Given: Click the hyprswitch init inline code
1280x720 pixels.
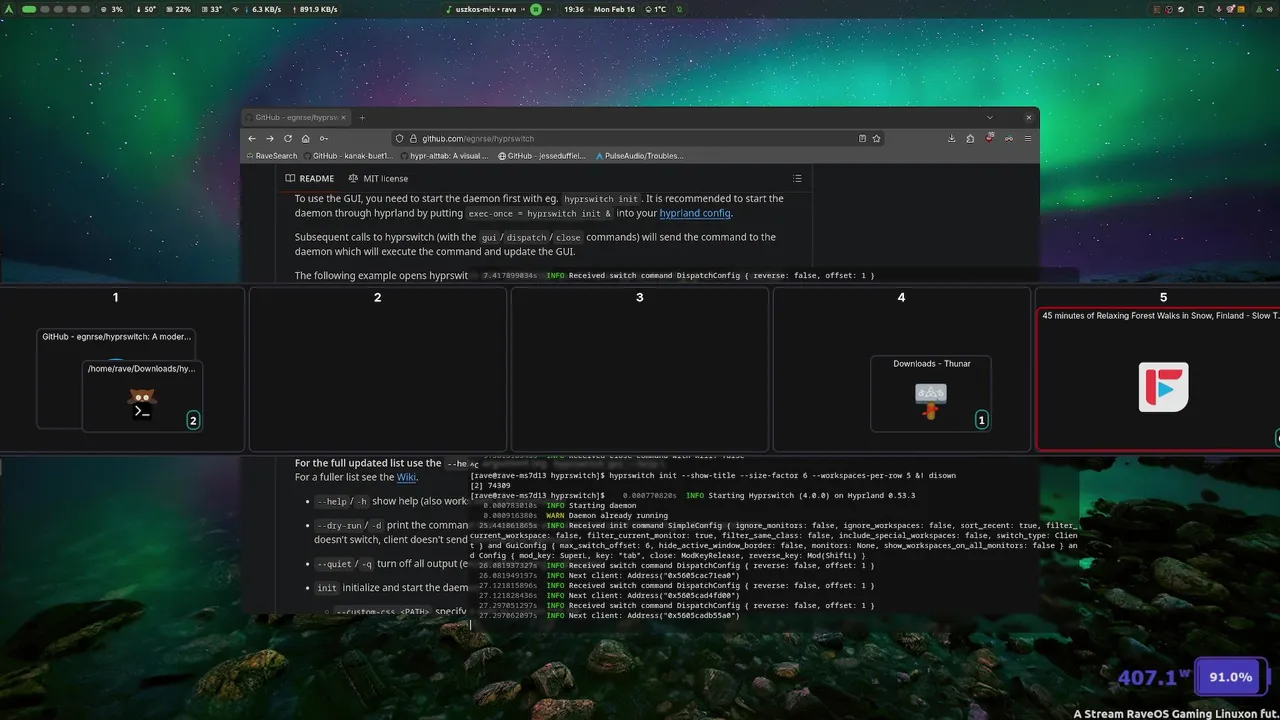Looking at the screenshot, I should tap(600, 199).
